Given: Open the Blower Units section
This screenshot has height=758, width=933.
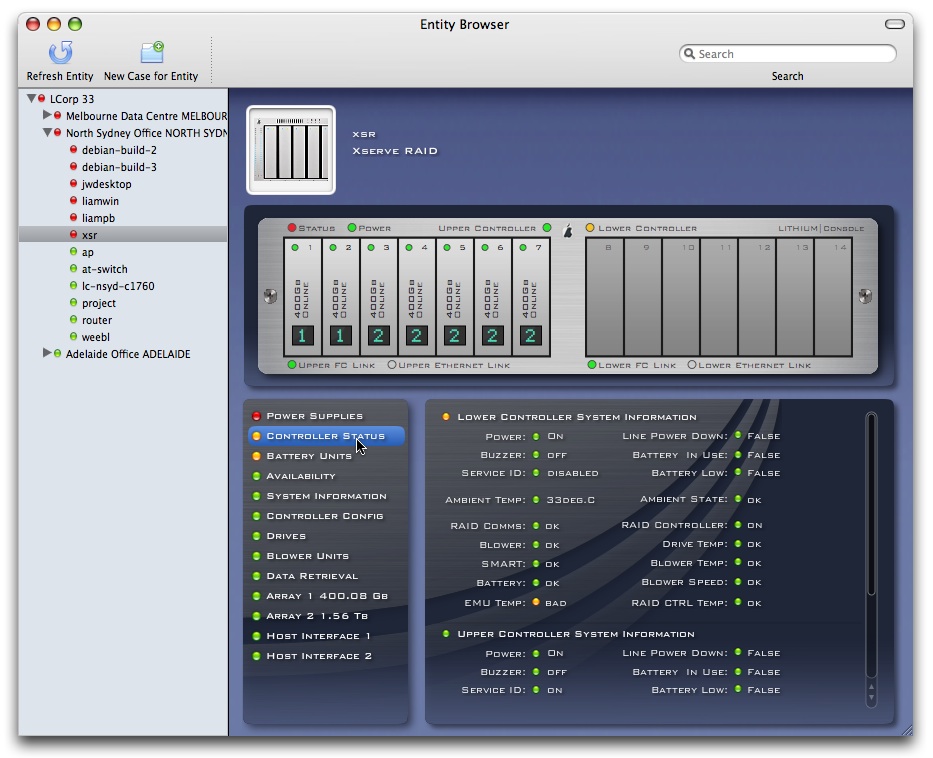Looking at the screenshot, I should [x=326, y=556].
